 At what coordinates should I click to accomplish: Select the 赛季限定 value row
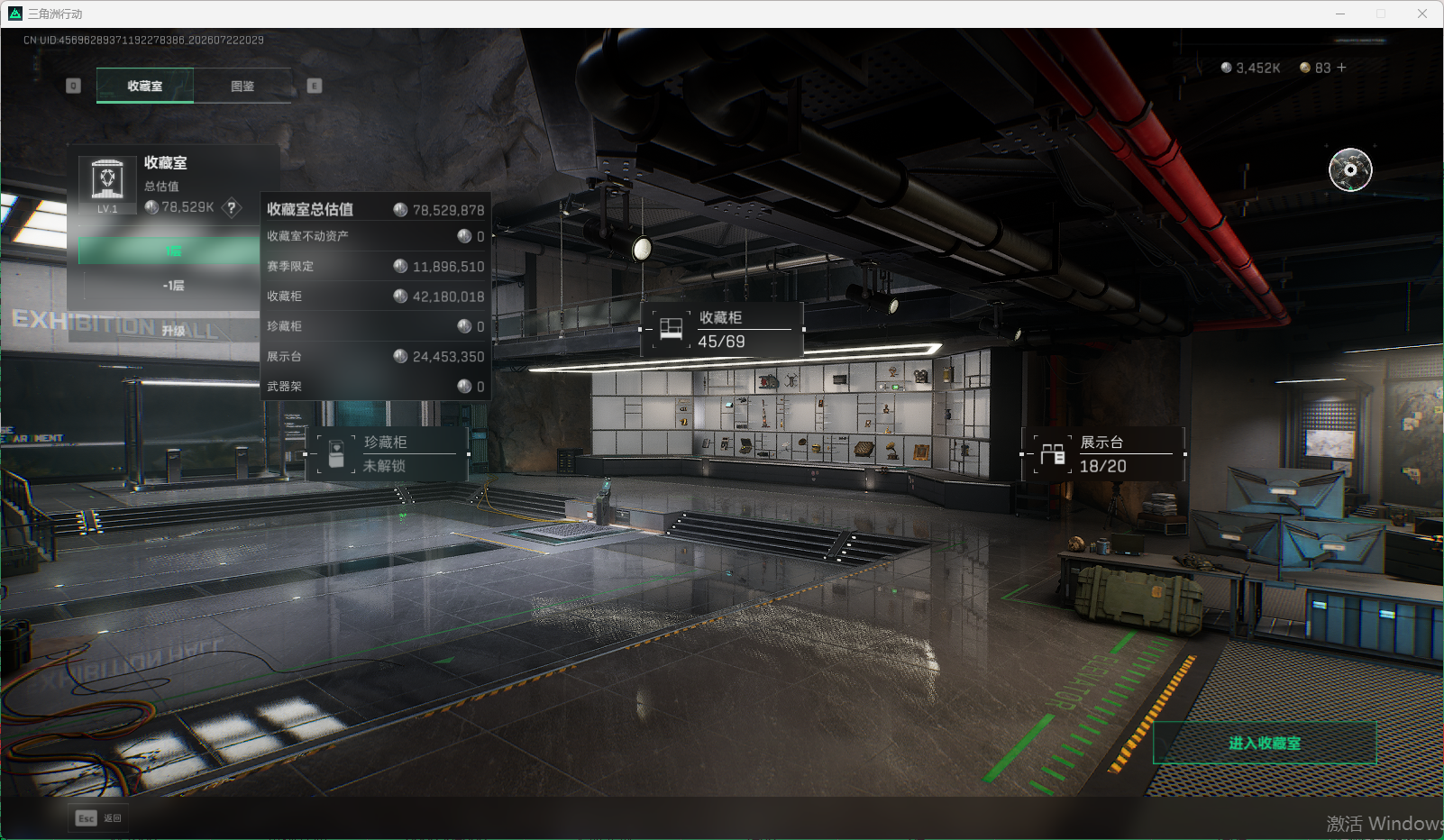click(x=375, y=266)
